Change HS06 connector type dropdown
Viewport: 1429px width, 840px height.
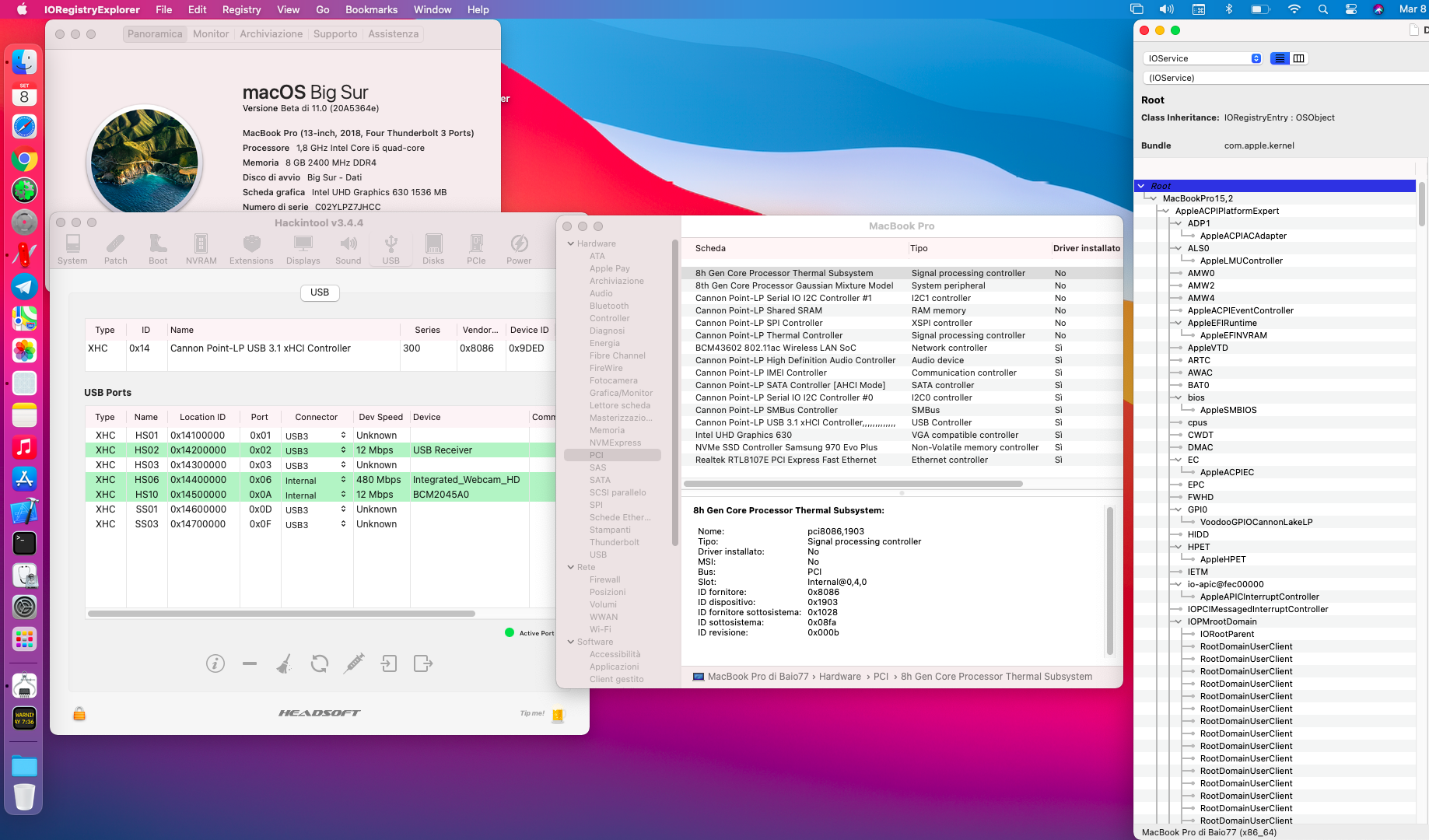(x=316, y=480)
